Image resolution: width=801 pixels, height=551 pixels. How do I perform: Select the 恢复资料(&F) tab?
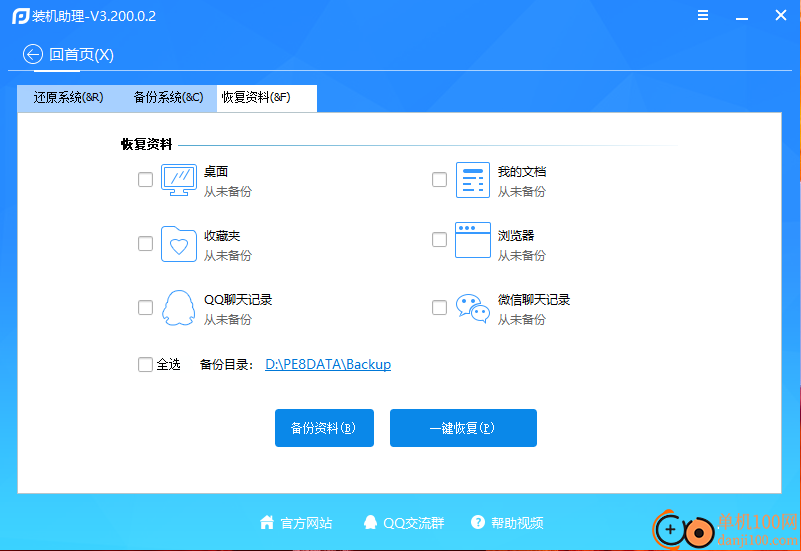(x=267, y=98)
